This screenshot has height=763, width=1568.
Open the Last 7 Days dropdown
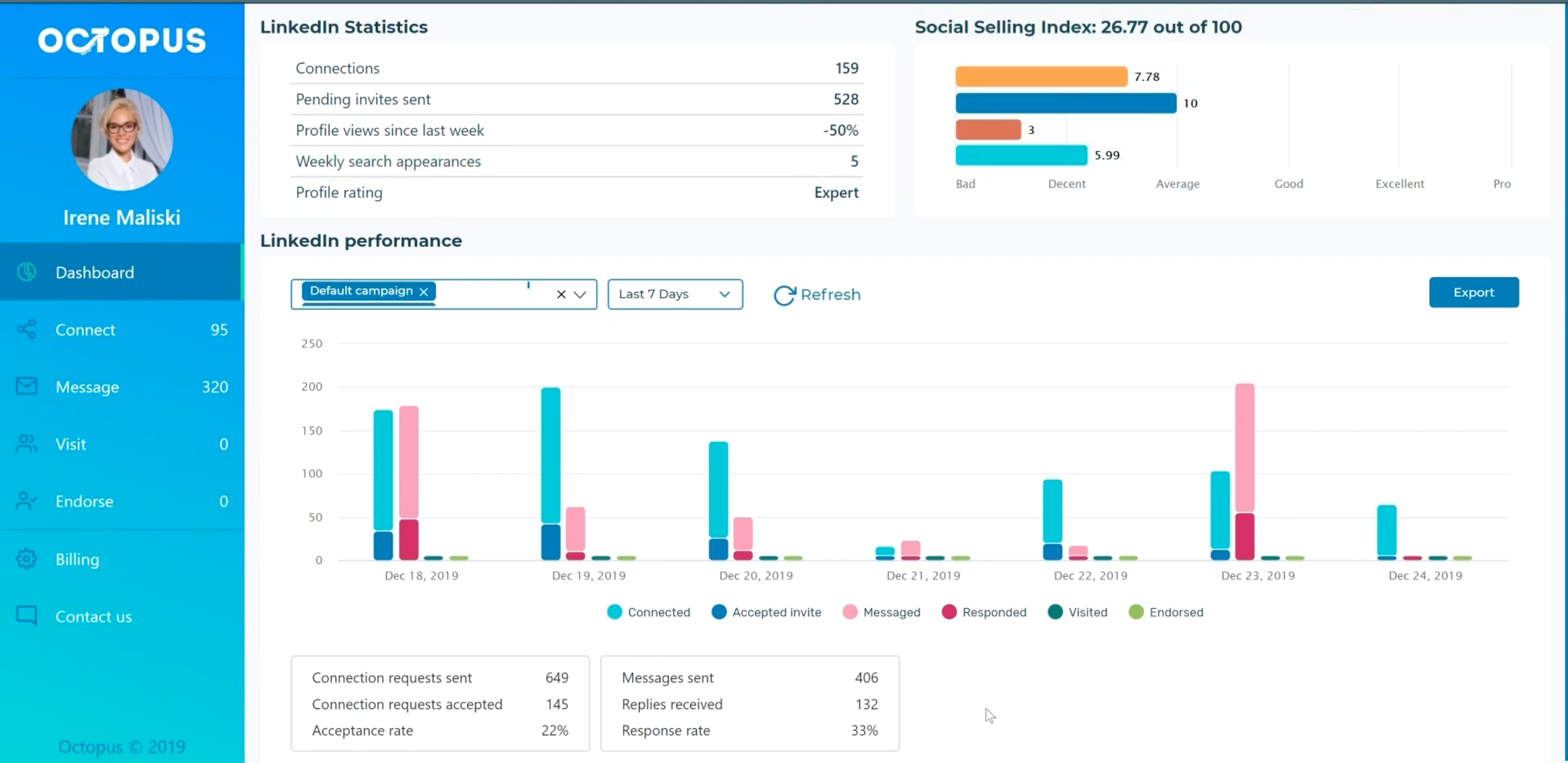675,294
